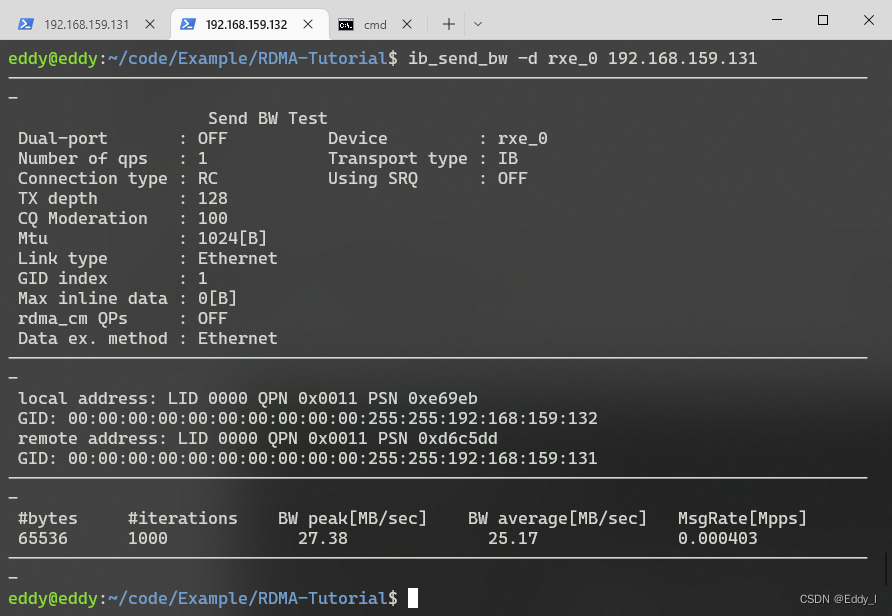
Task: Click the 'rdma_cm QPs' label
Action: [72, 318]
